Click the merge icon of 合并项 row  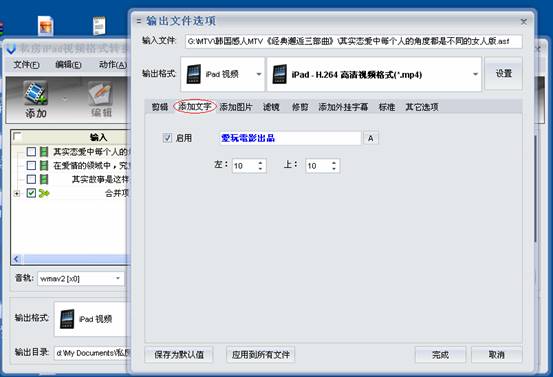pos(44,193)
